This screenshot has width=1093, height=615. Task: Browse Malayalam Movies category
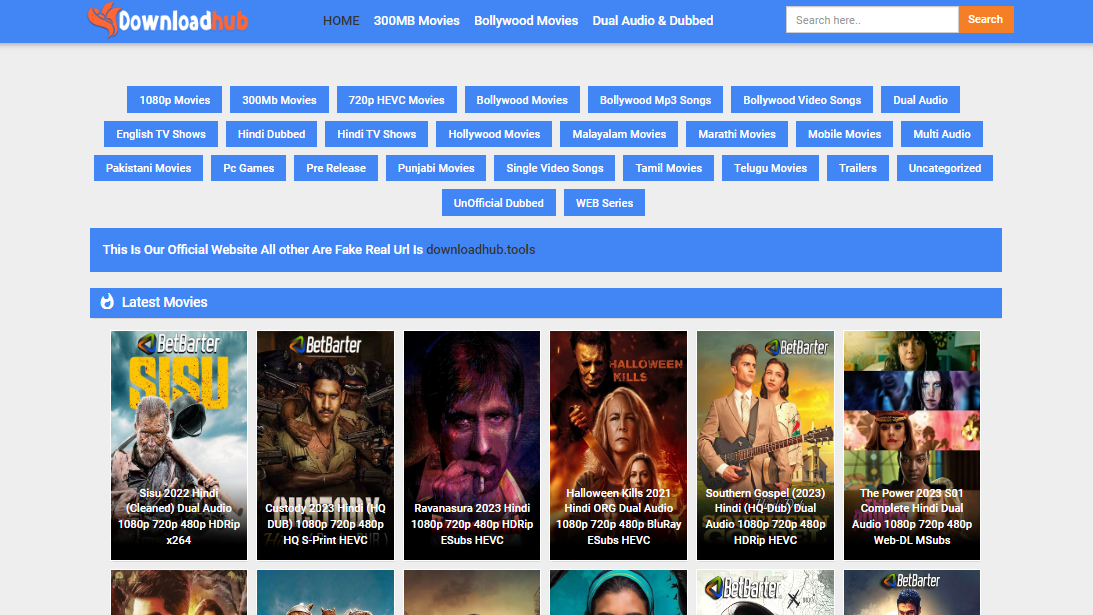click(619, 134)
